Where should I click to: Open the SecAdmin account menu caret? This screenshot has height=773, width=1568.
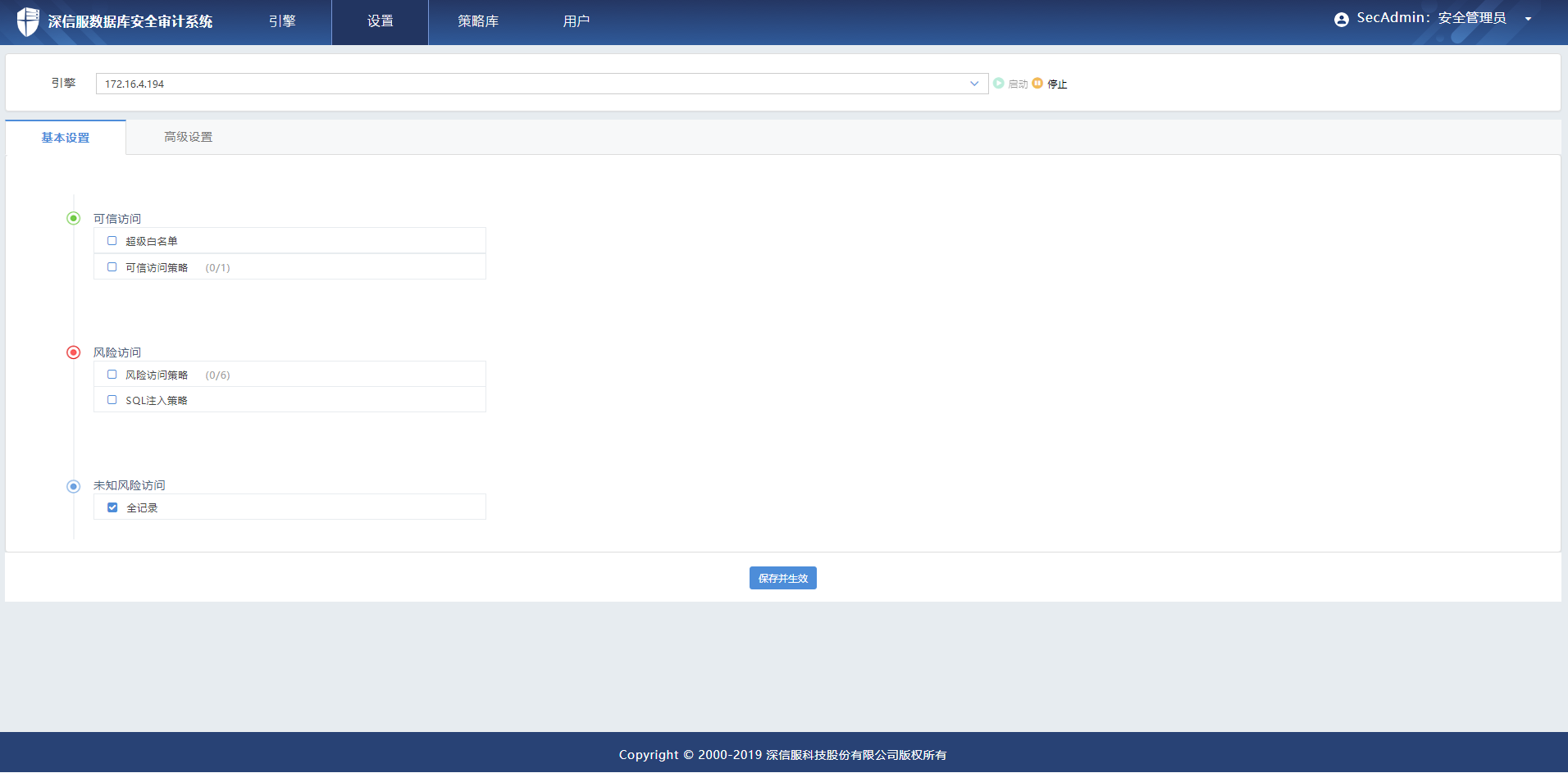(x=1528, y=20)
